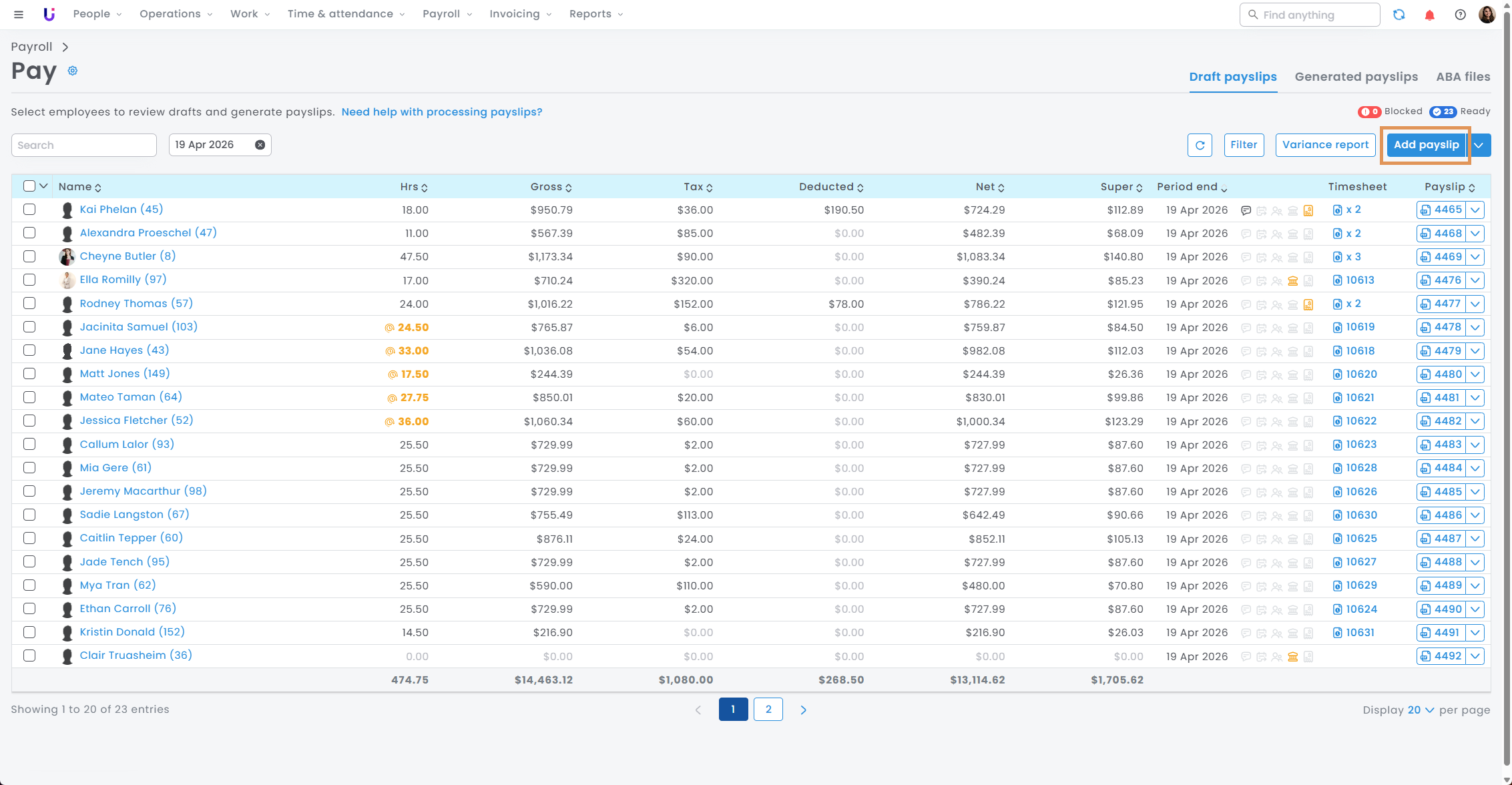Click the notifications bell icon
Image resolution: width=1512 pixels, height=785 pixels.
1429,15
